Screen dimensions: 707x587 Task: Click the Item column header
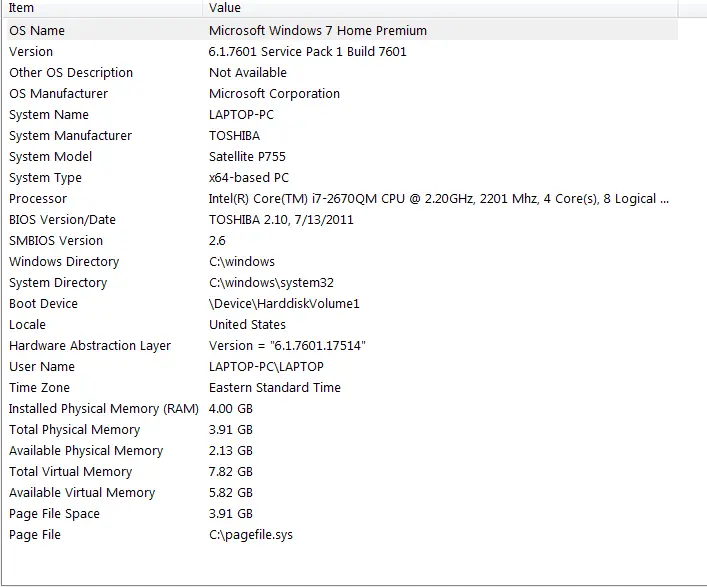(103, 8)
